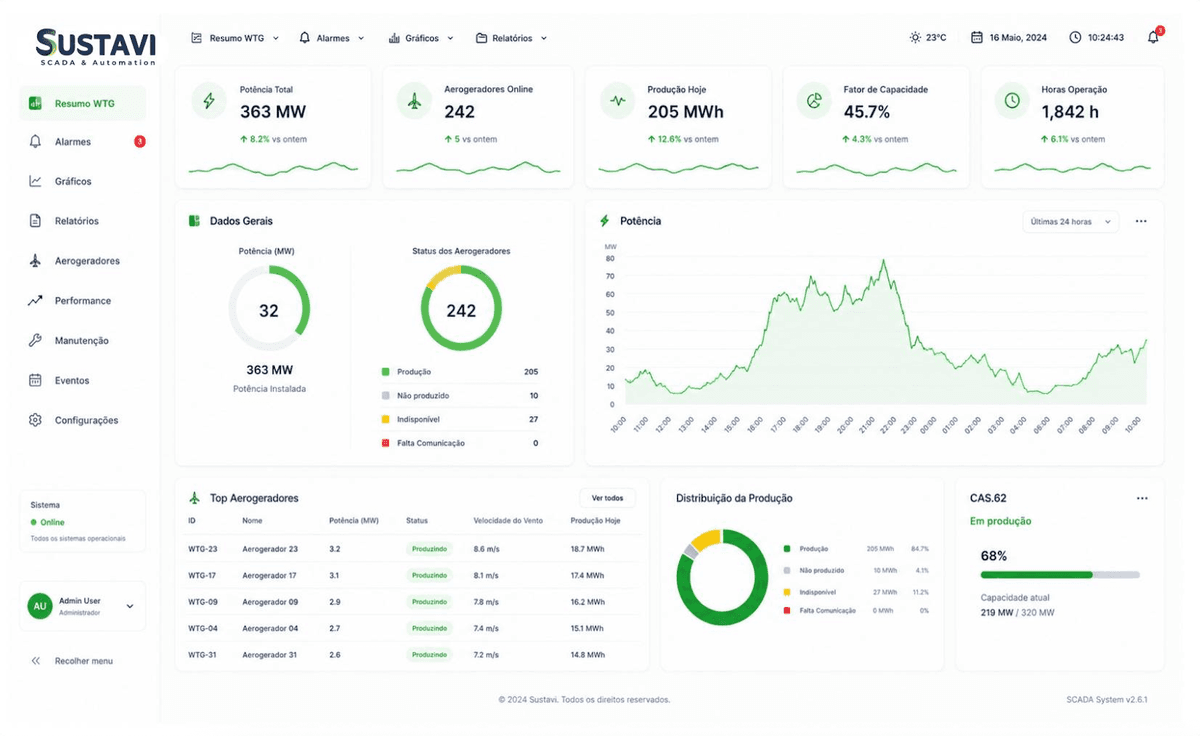Image resolution: width=1200 pixels, height=736 pixels.
Task: Click the Gráficos chart icon in sidebar
Action: (35, 181)
